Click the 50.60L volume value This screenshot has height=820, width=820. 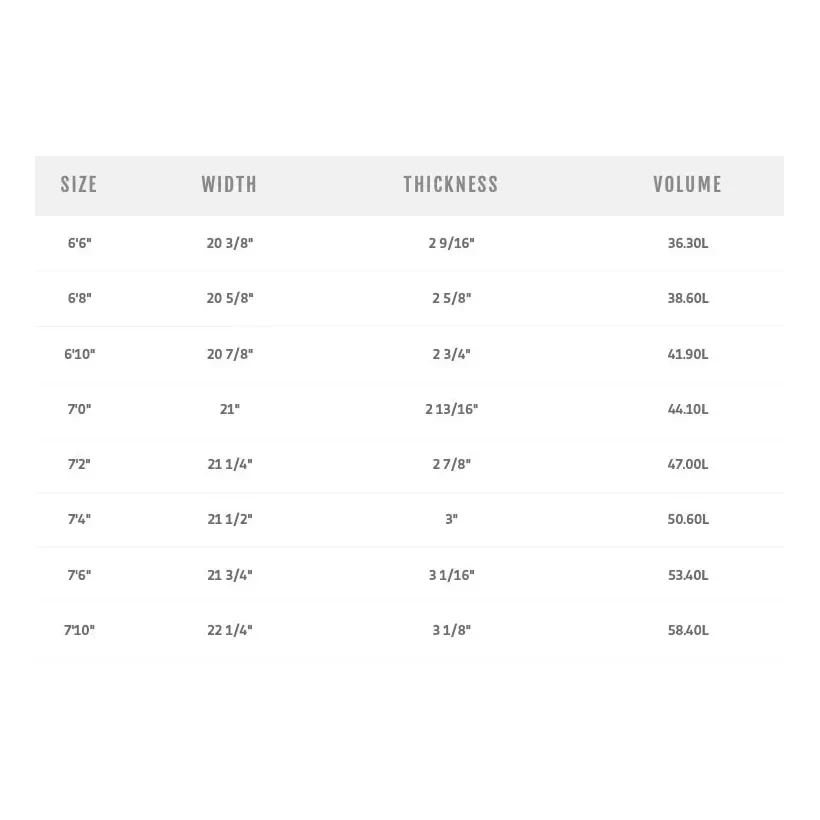pyautogui.click(x=688, y=519)
